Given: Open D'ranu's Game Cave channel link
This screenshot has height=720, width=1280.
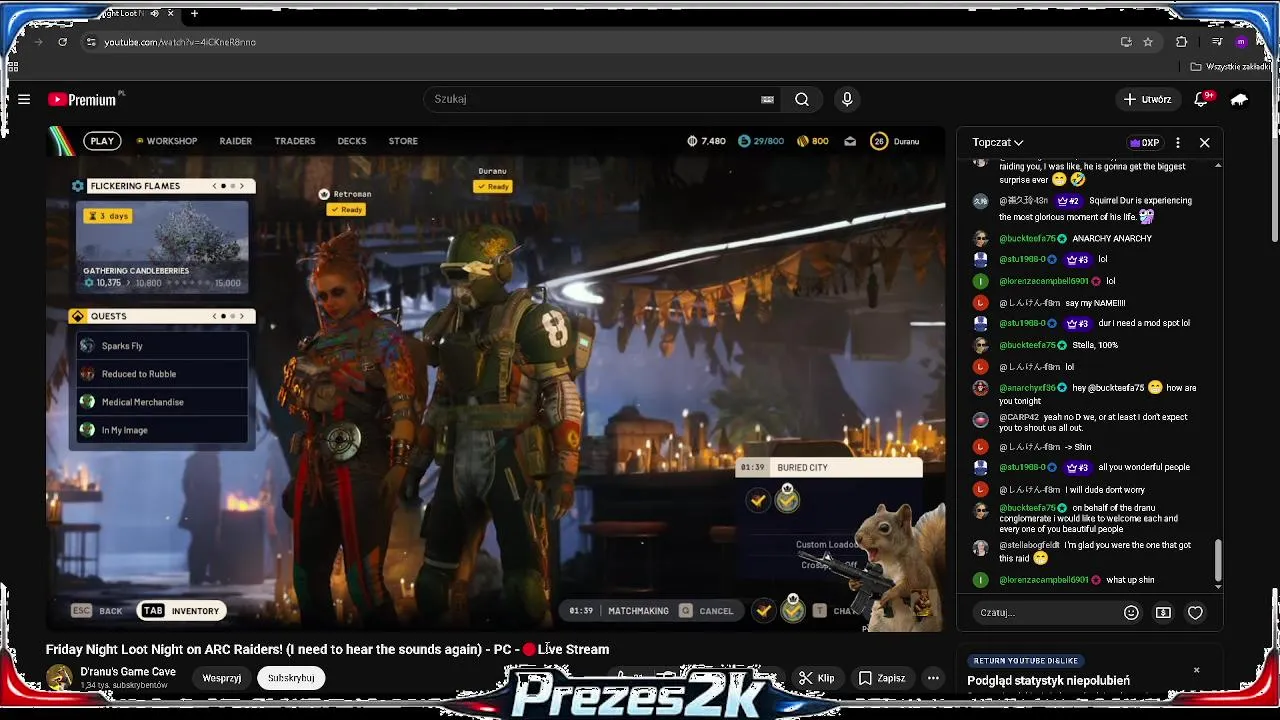Looking at the screenshot, I should [x=128, y=672].
